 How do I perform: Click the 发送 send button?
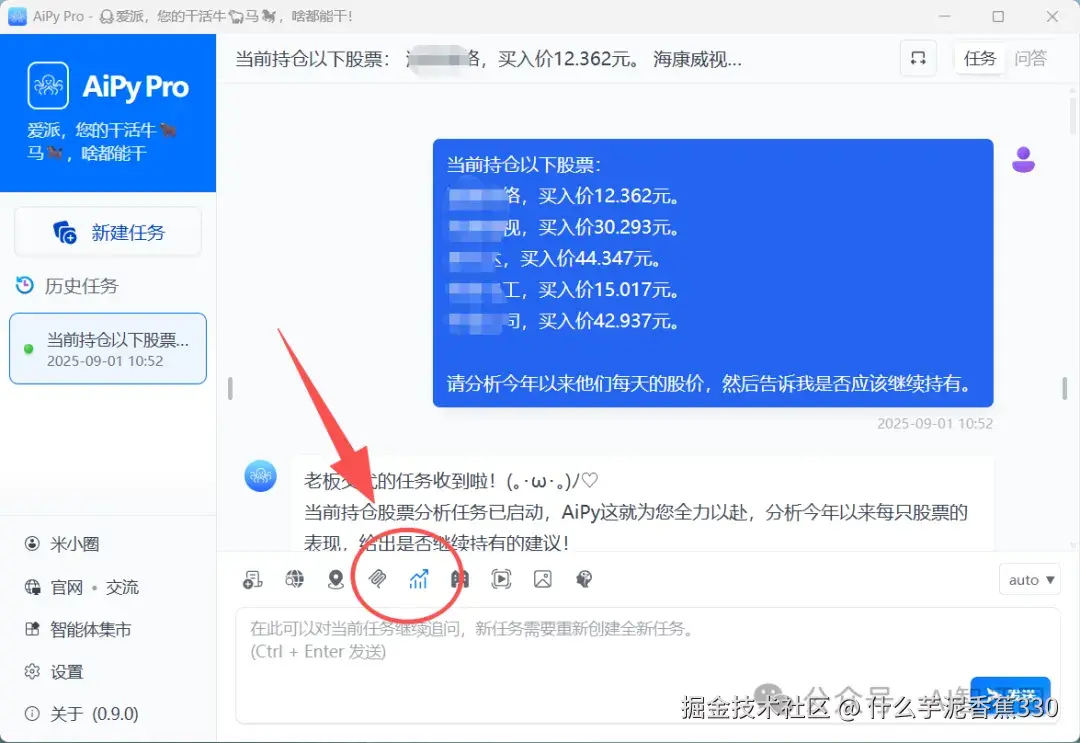1010,691
